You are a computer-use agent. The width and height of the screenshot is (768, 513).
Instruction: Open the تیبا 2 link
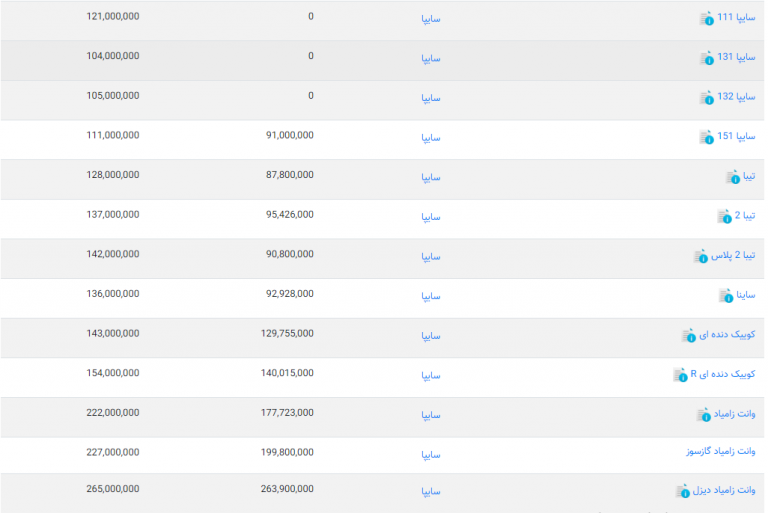click(745, 216)
